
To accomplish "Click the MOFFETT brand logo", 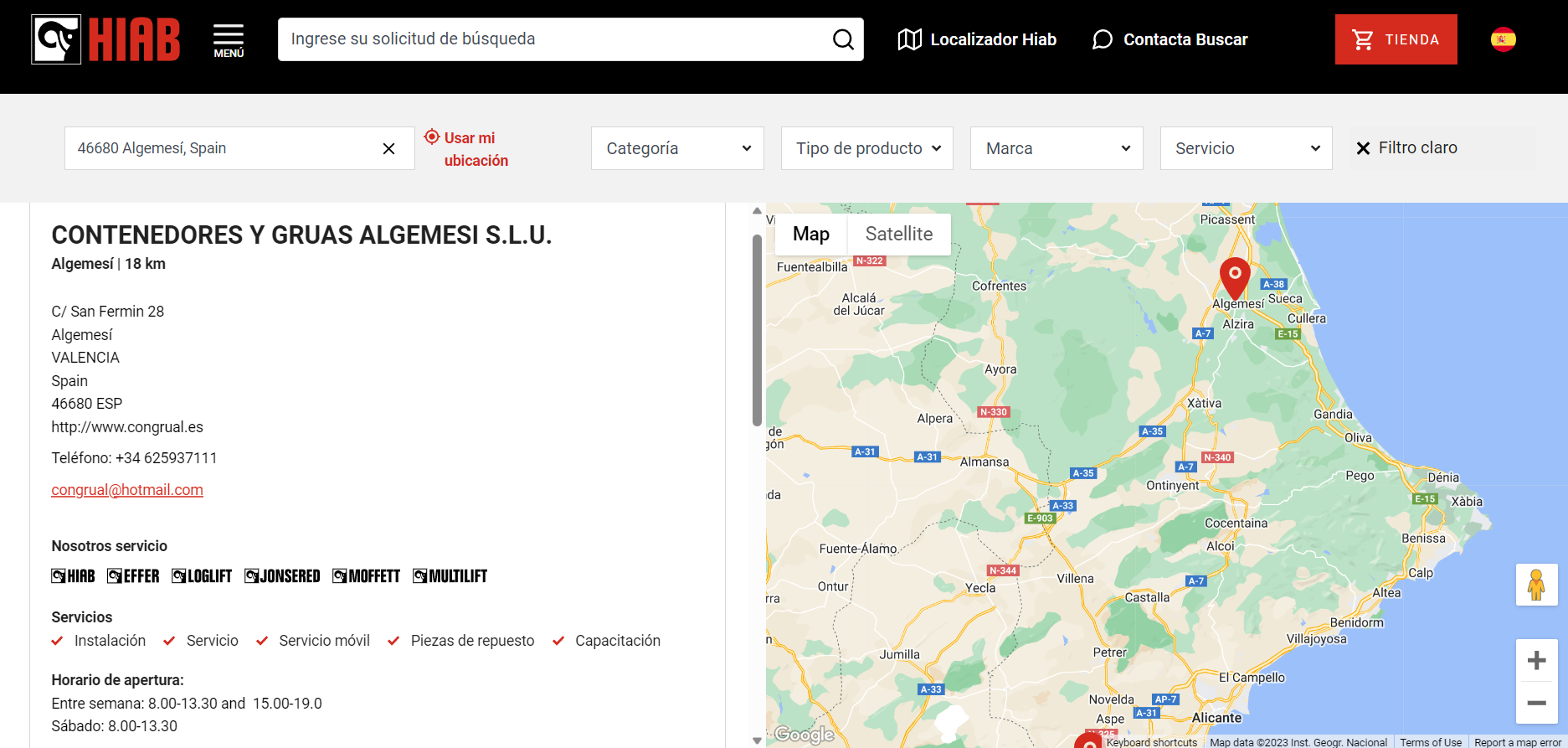I will pyautogui.click(x=366, y=576).
